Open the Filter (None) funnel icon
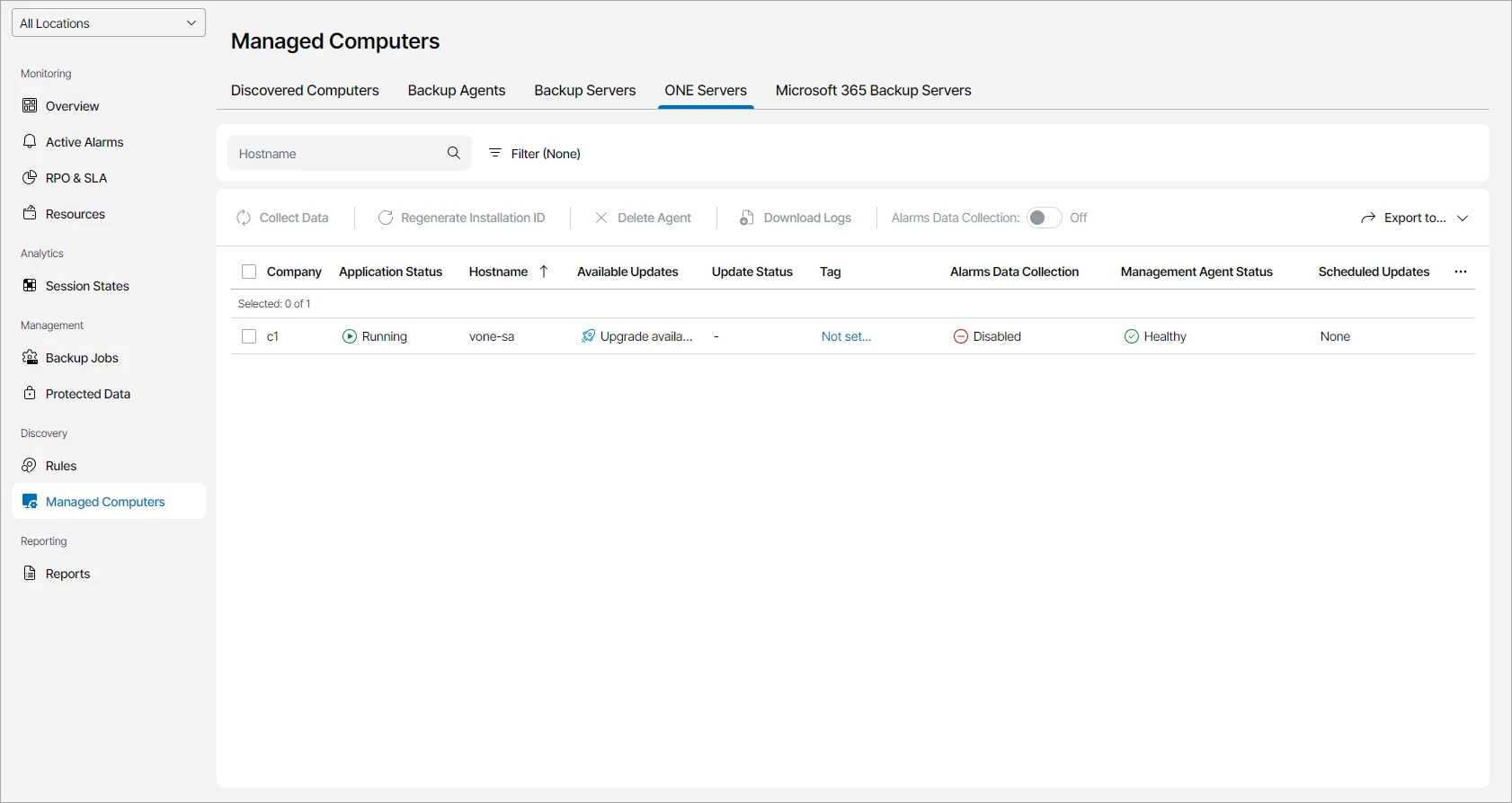This screenshot has height=803, width=1512. [x=495, y=153]
